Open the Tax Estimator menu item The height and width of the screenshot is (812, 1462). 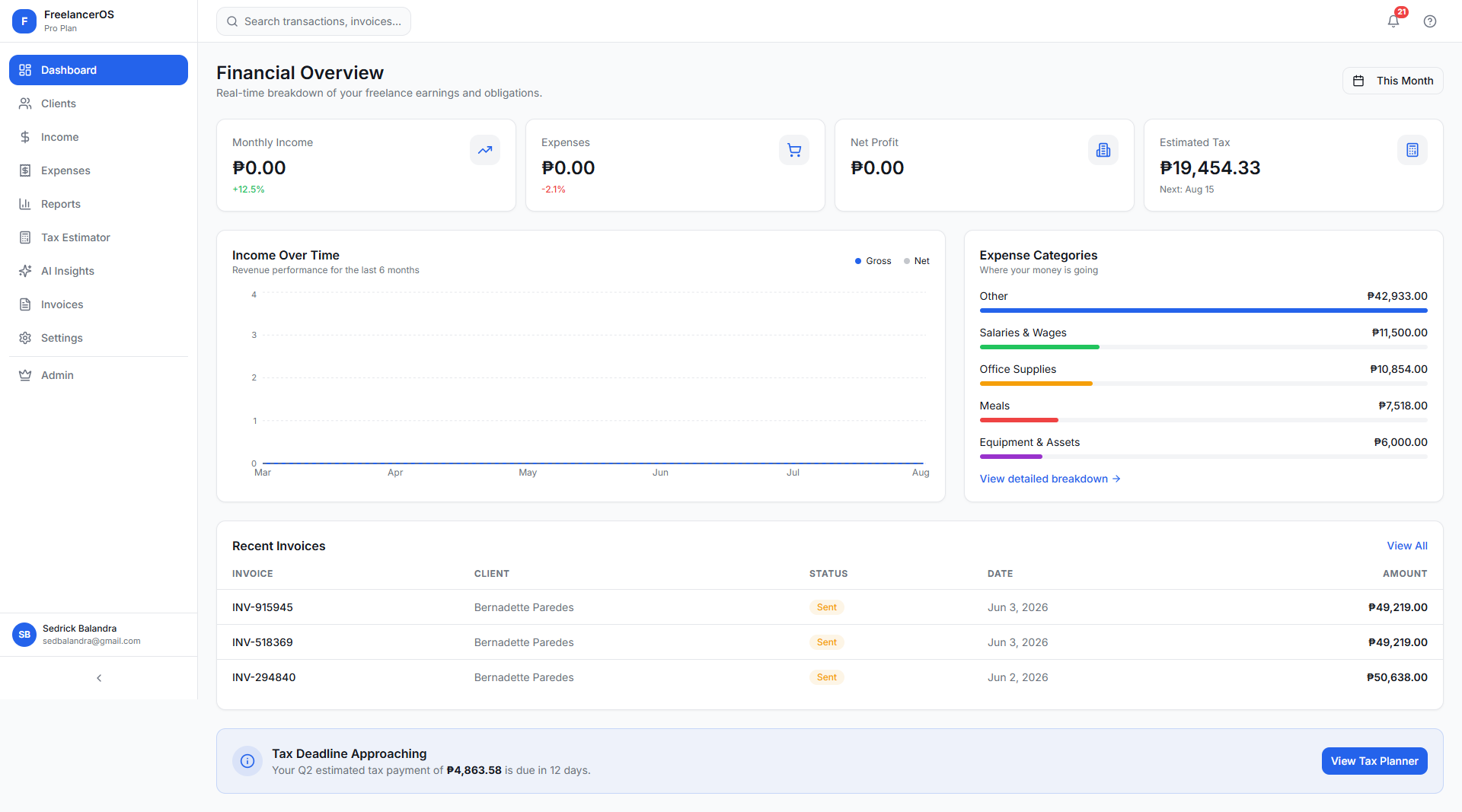coord(98,237)
